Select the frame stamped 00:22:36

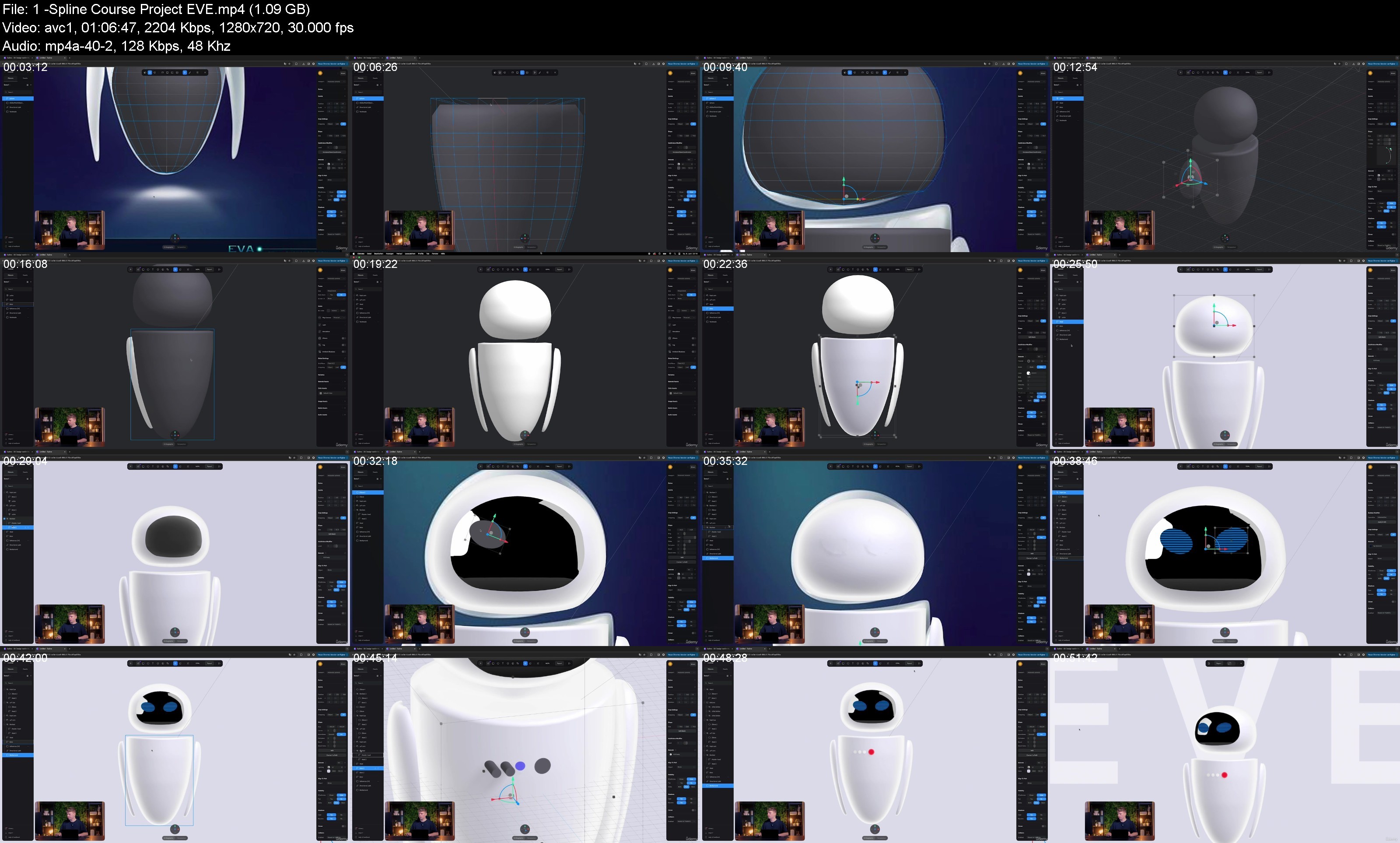875,351
